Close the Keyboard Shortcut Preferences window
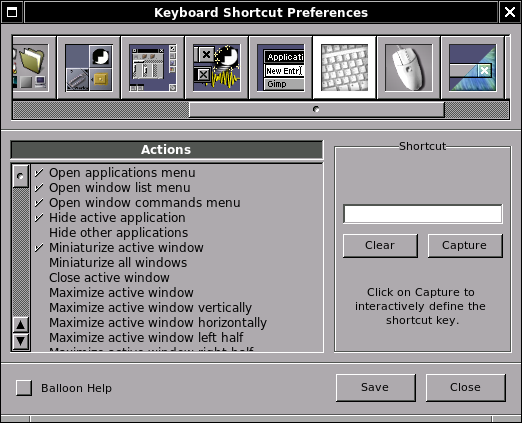This screenshot has width=522, height=423. pos(510,12)
